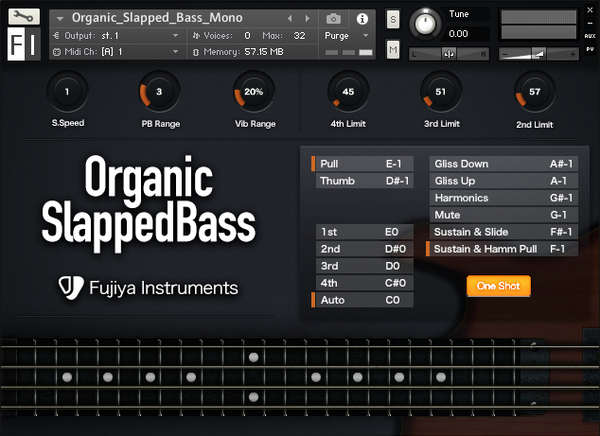Image resolution: width=600 pixels, height=436 pixels.
Task: Click the Fujiya Instruments FI logo thumbnail
Action: point(24,44)
